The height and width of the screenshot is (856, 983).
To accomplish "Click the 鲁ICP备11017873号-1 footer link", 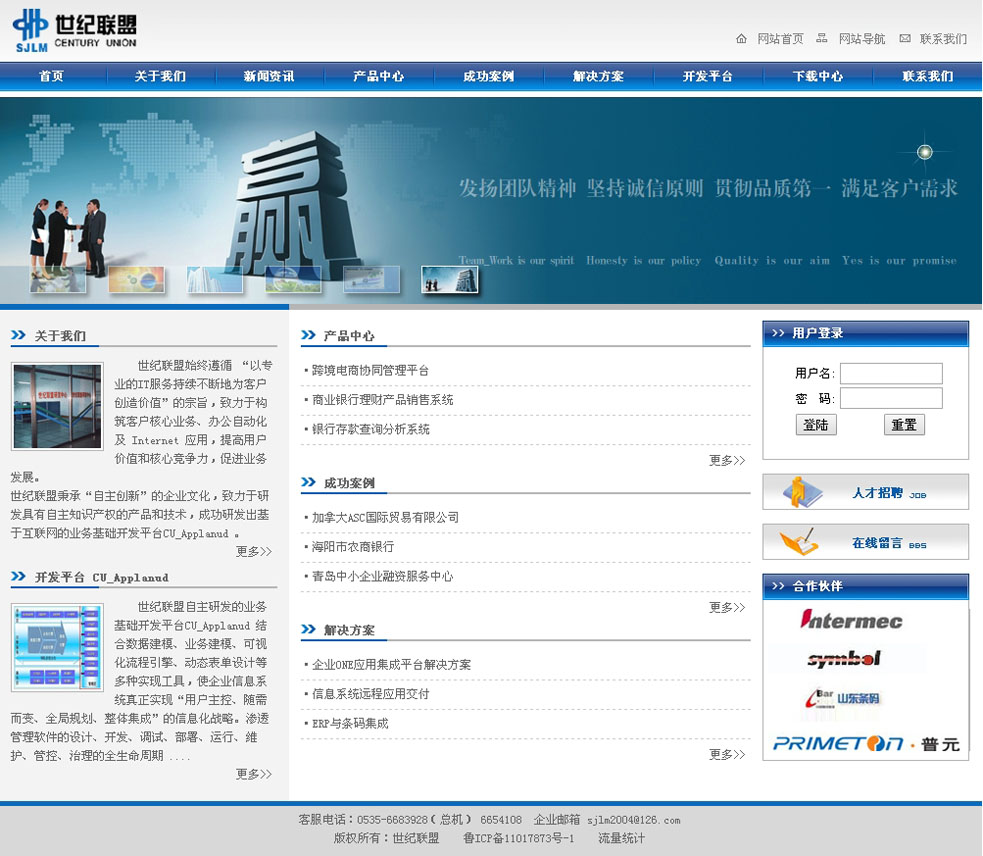I will click(518, 838).
